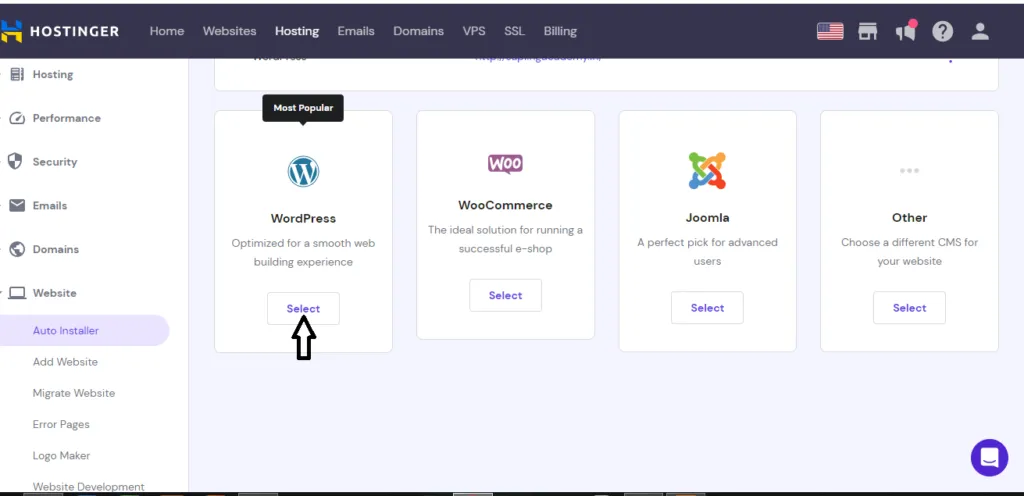Click the Hosting sidebar server icon
Screen dimensions: 1024x496
(17, 74)
